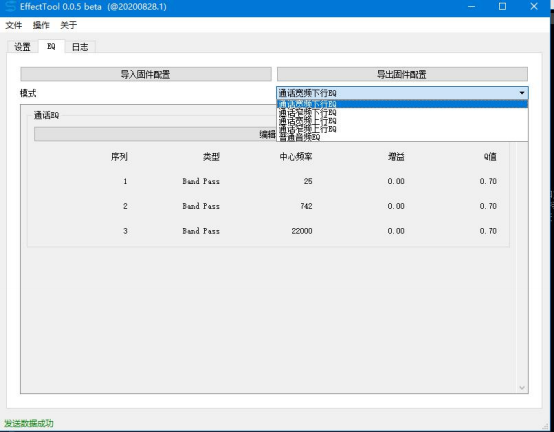Click the EffectTool app icon in title bar

click(11, 7)
